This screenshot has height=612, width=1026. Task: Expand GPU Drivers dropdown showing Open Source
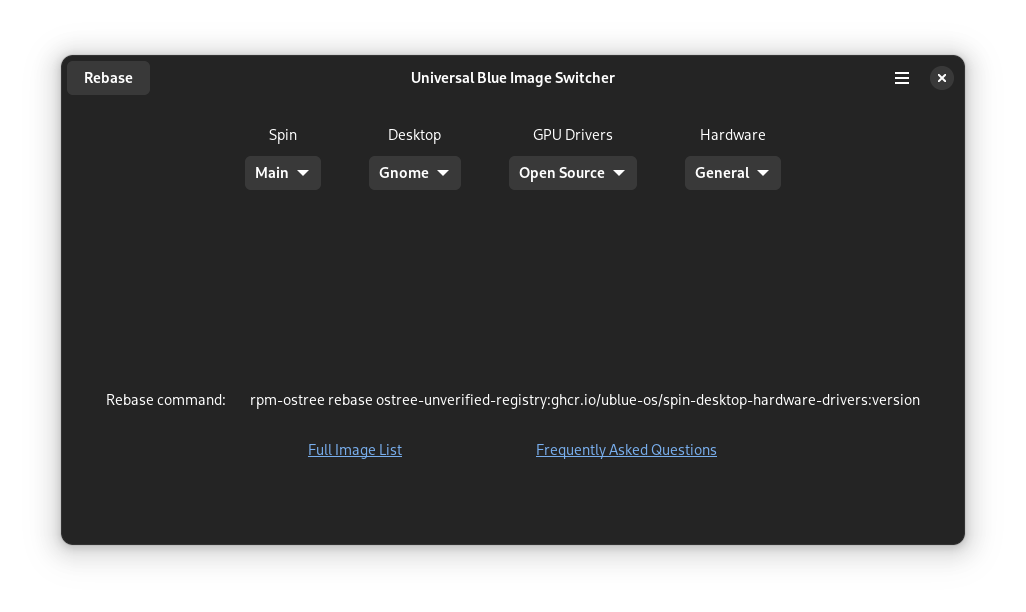click(573, 173)
